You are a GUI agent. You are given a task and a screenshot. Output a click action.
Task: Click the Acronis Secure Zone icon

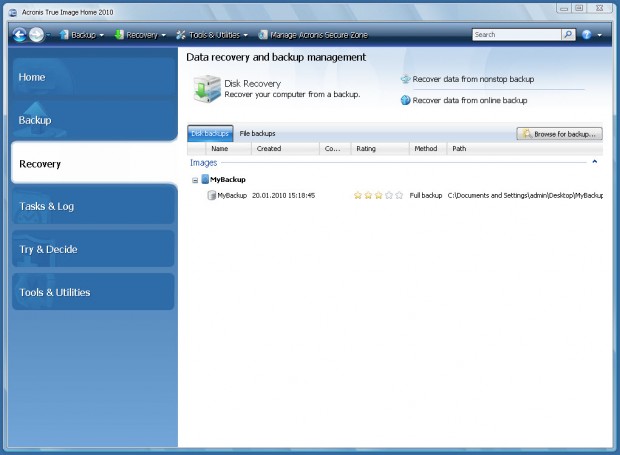[x=263, y=35]
